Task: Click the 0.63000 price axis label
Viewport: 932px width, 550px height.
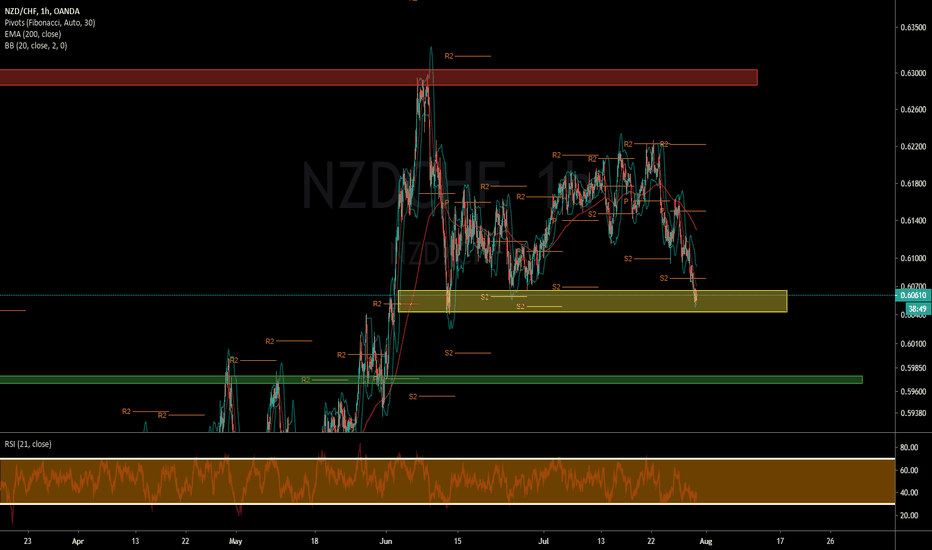Action: [x=913, y=73]
